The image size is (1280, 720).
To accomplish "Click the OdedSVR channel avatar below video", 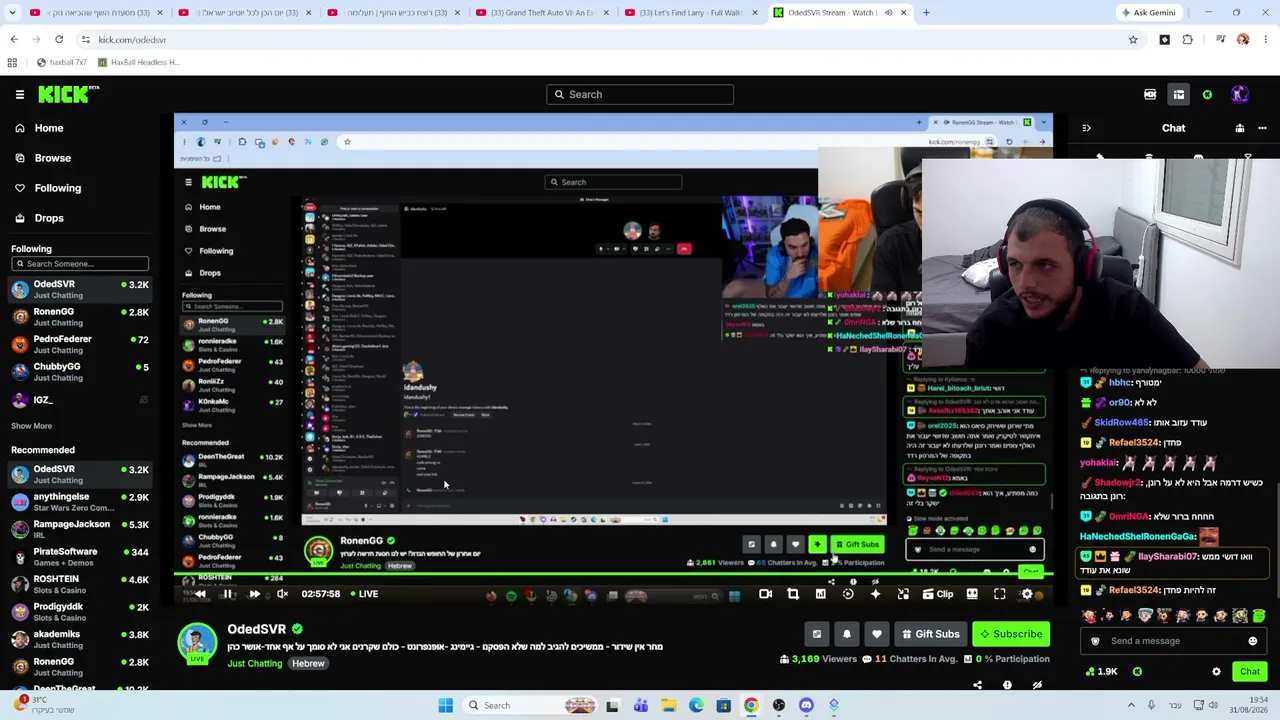I will 197,641.
